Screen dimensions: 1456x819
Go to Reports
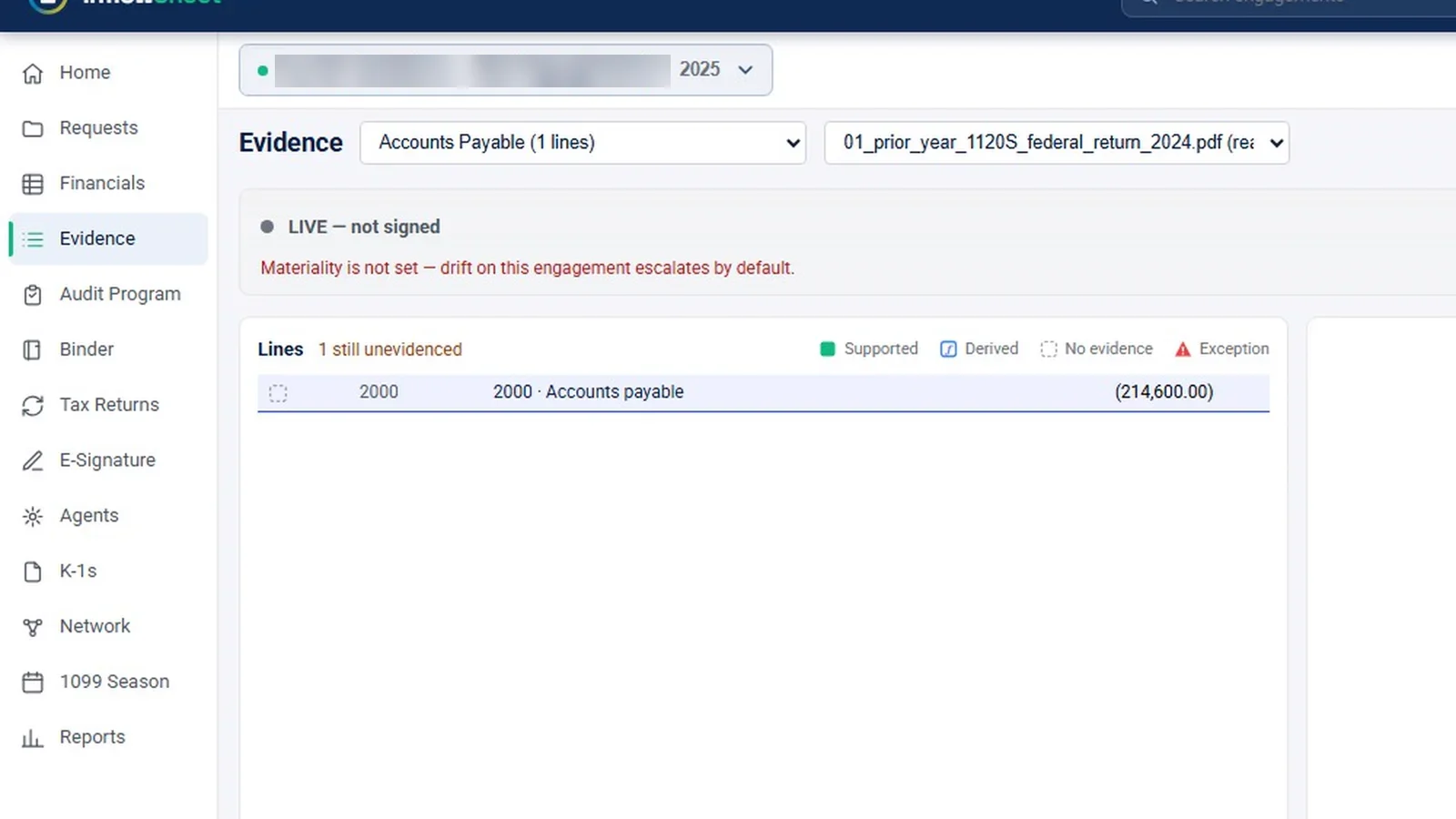coord(108,738)
